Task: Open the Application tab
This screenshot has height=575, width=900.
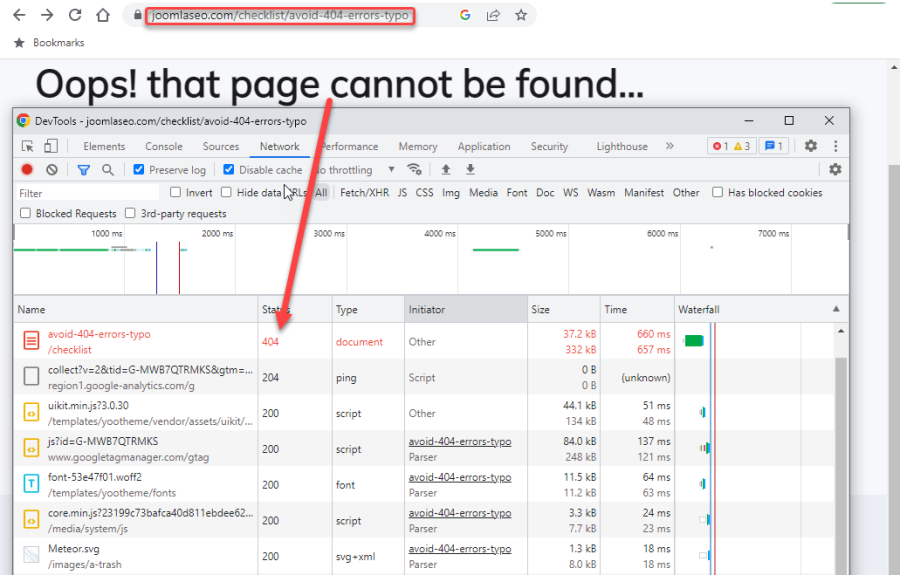Action: (x=484, y=146)
